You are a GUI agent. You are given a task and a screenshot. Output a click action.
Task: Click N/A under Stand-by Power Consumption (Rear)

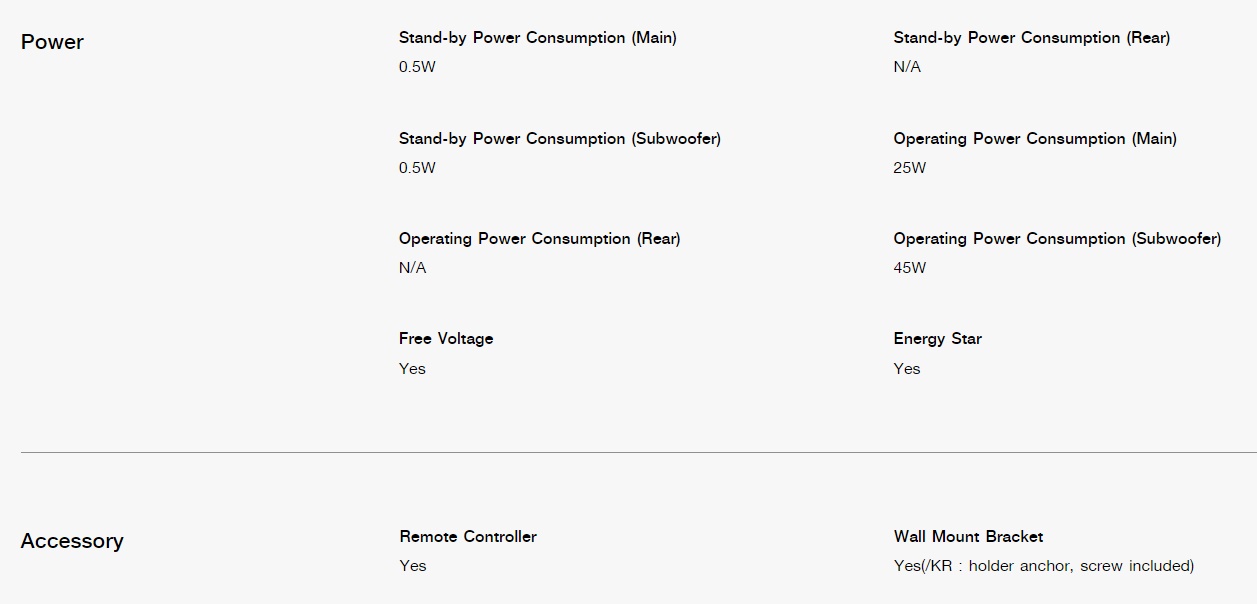pyautogui.click(x=907, y=67)
